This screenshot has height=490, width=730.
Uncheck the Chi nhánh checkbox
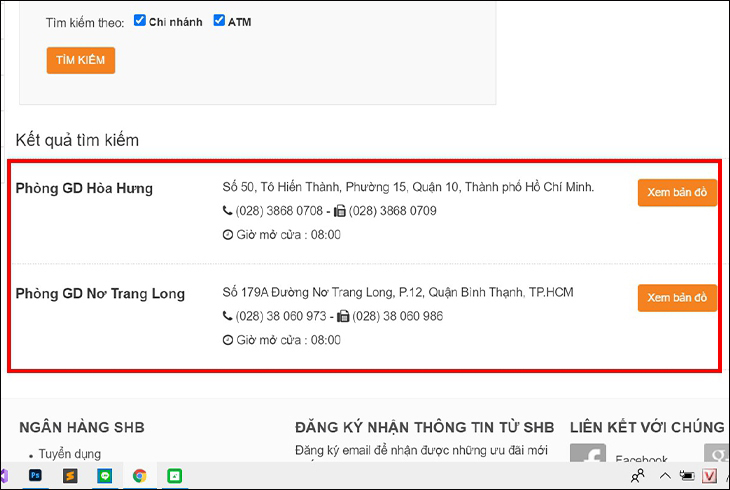click(x=140, y=21)
